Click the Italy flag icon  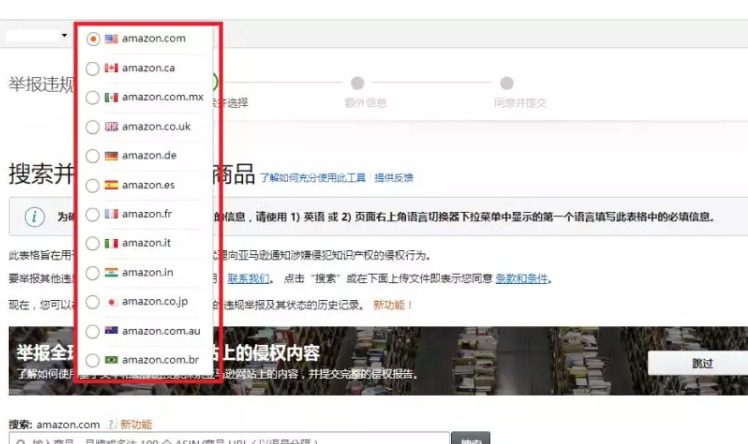pos(111,243)
